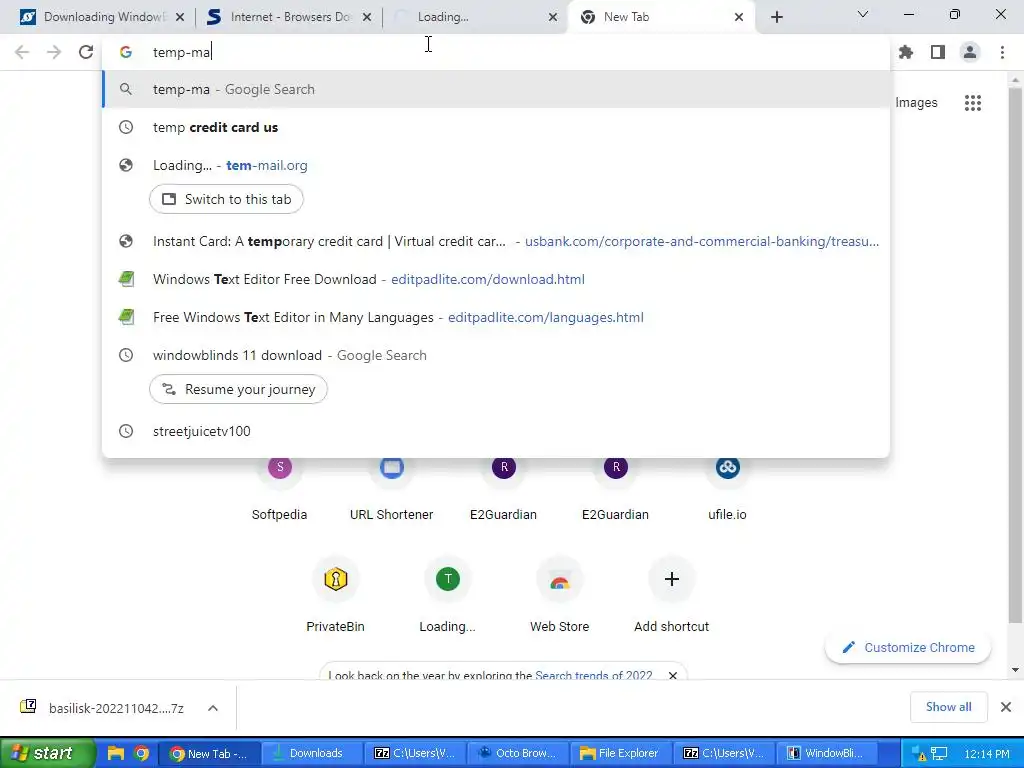The image size is (1024, 768).
Task: Open Search trends of 2022 link
Action: tap(594, 675)
